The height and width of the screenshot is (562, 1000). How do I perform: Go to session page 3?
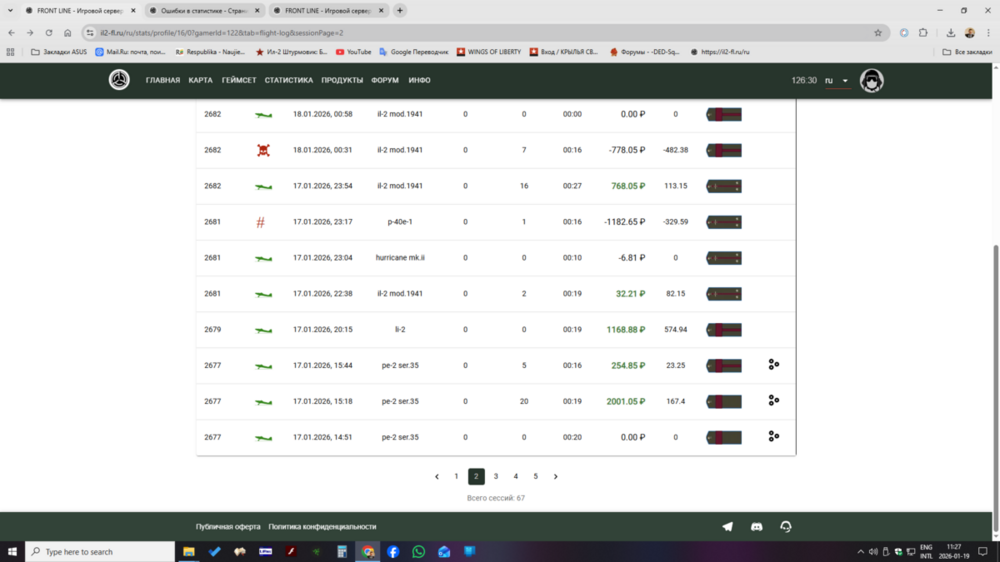point(496,477)
